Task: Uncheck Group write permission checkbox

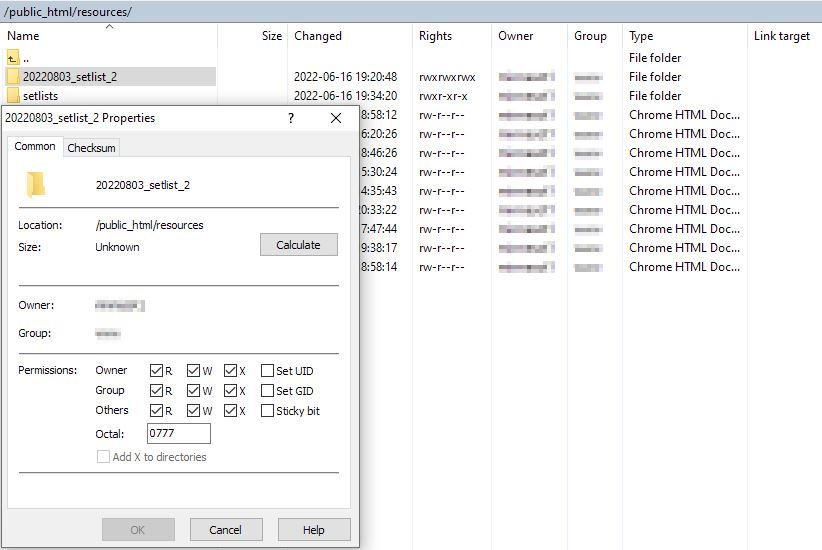Action: pos(194,391)
